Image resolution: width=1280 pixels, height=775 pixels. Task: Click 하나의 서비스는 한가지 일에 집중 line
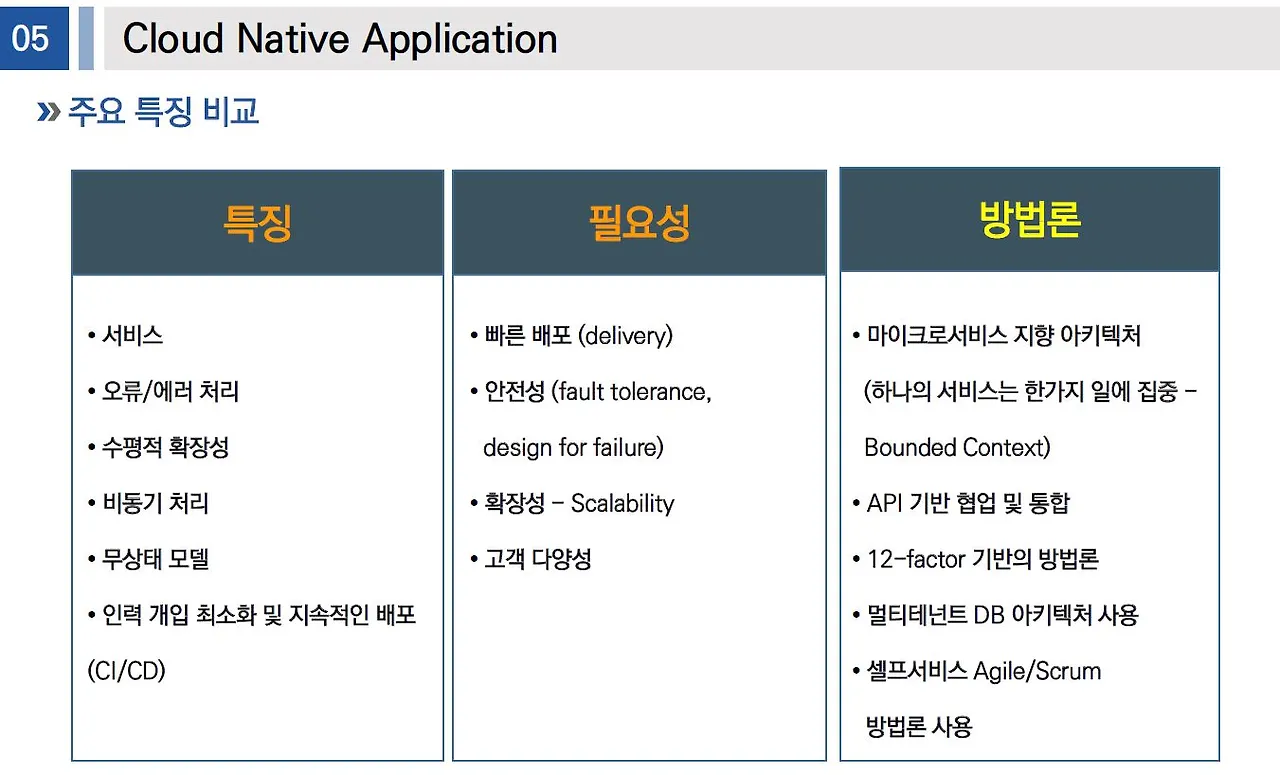tap(1030, 391)
